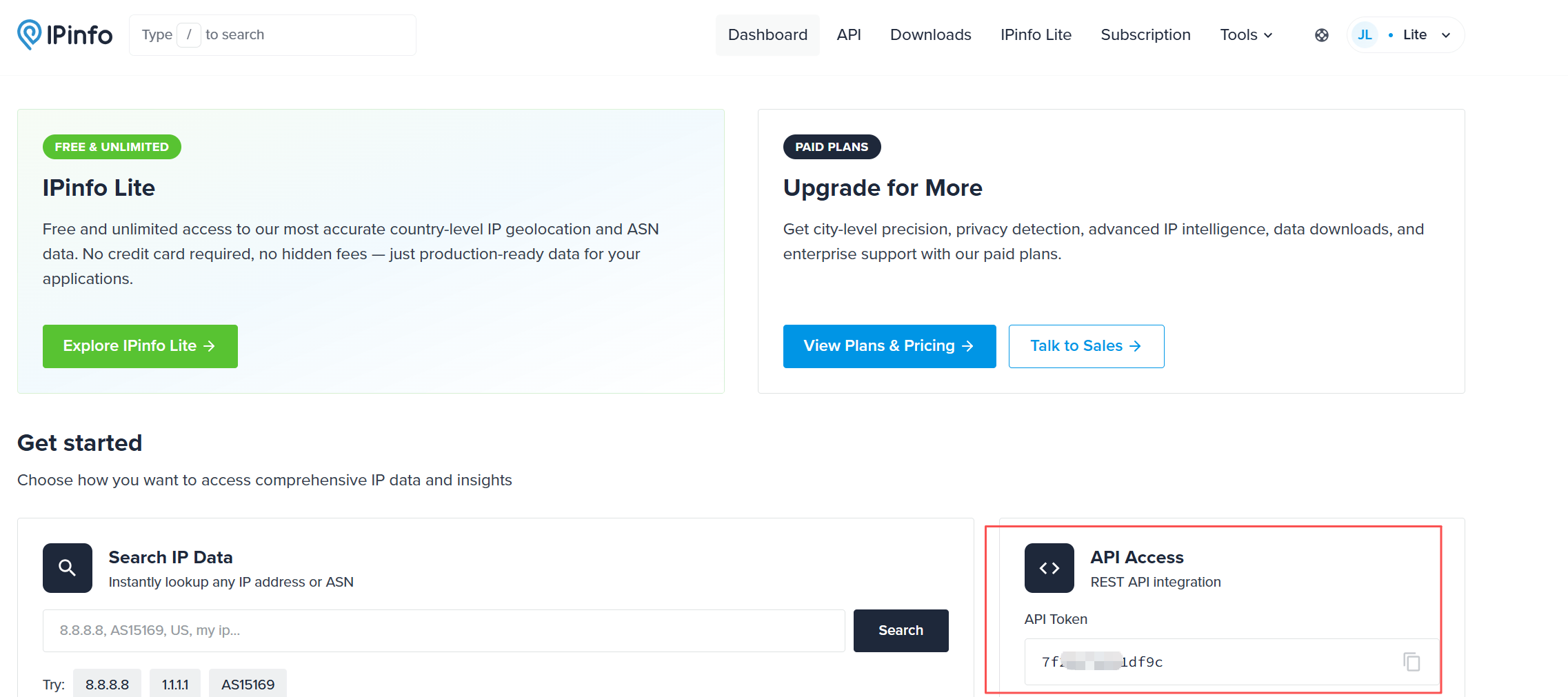Try the AS15169 example chip

248,684
